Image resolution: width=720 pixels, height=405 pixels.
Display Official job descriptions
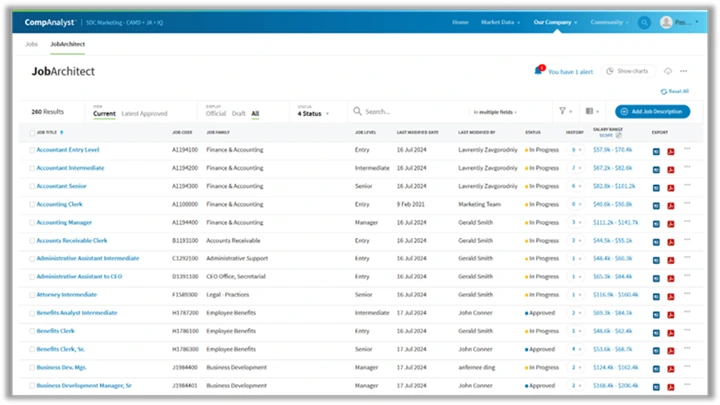click(x=216, y=113)
